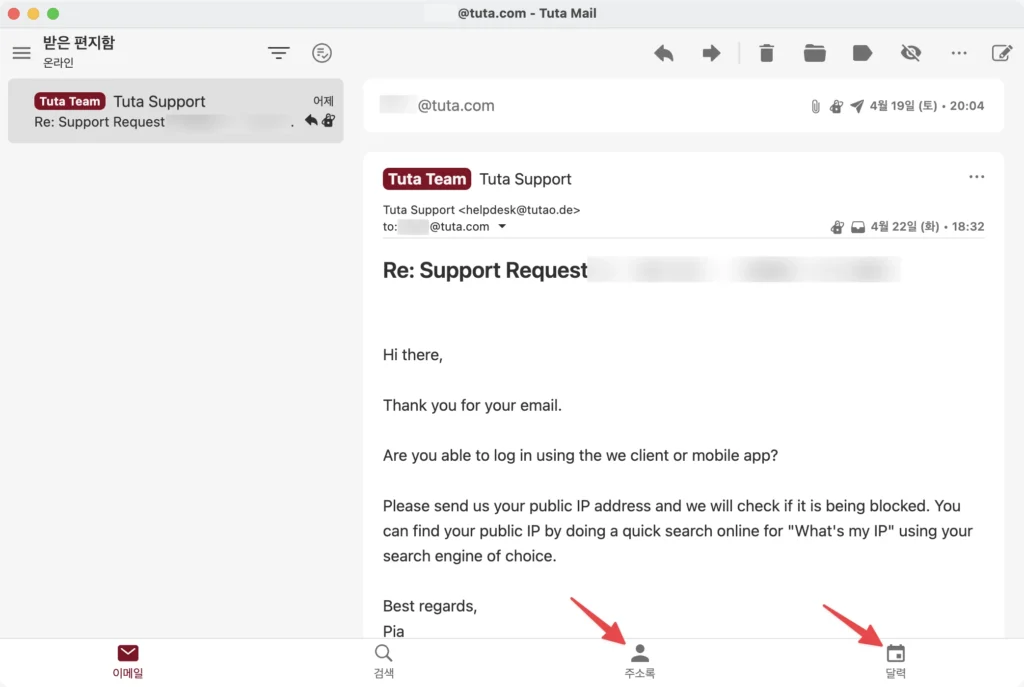Open the toolbar's three-dot more menu
1024x687 pixels.
[x=959, y=53]
